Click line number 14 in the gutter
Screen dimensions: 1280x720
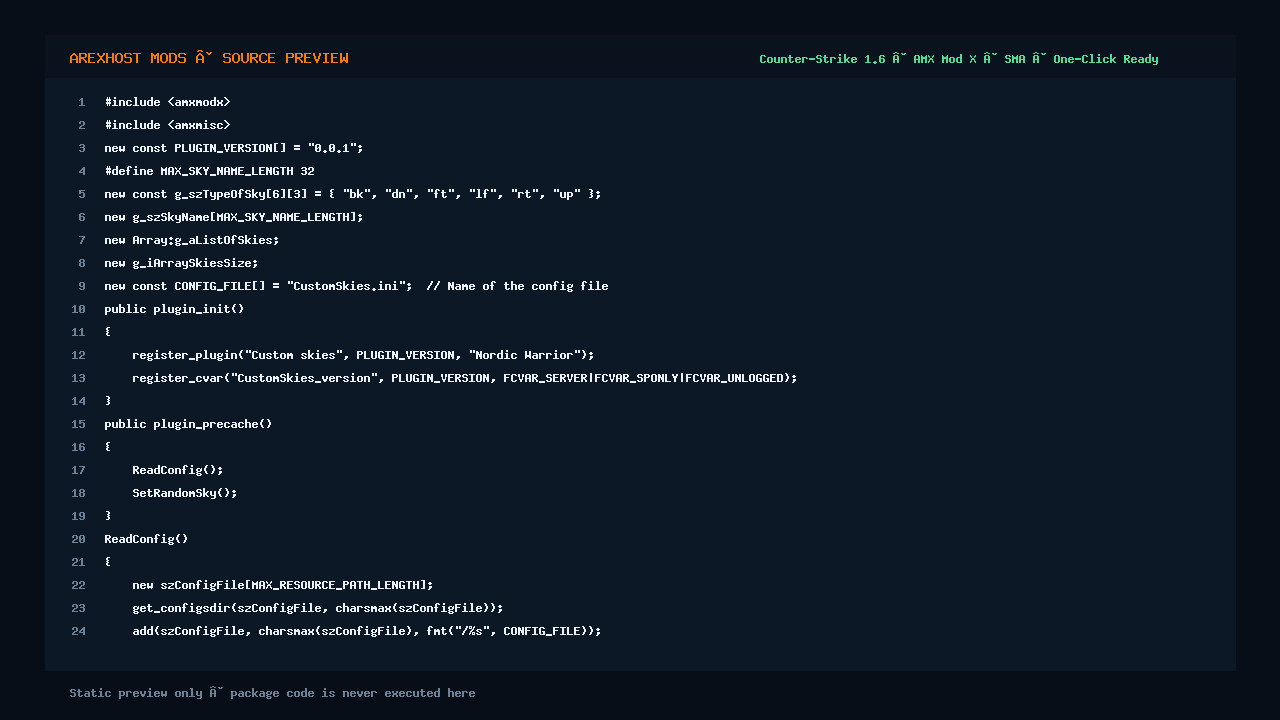[x=78, y=401]
